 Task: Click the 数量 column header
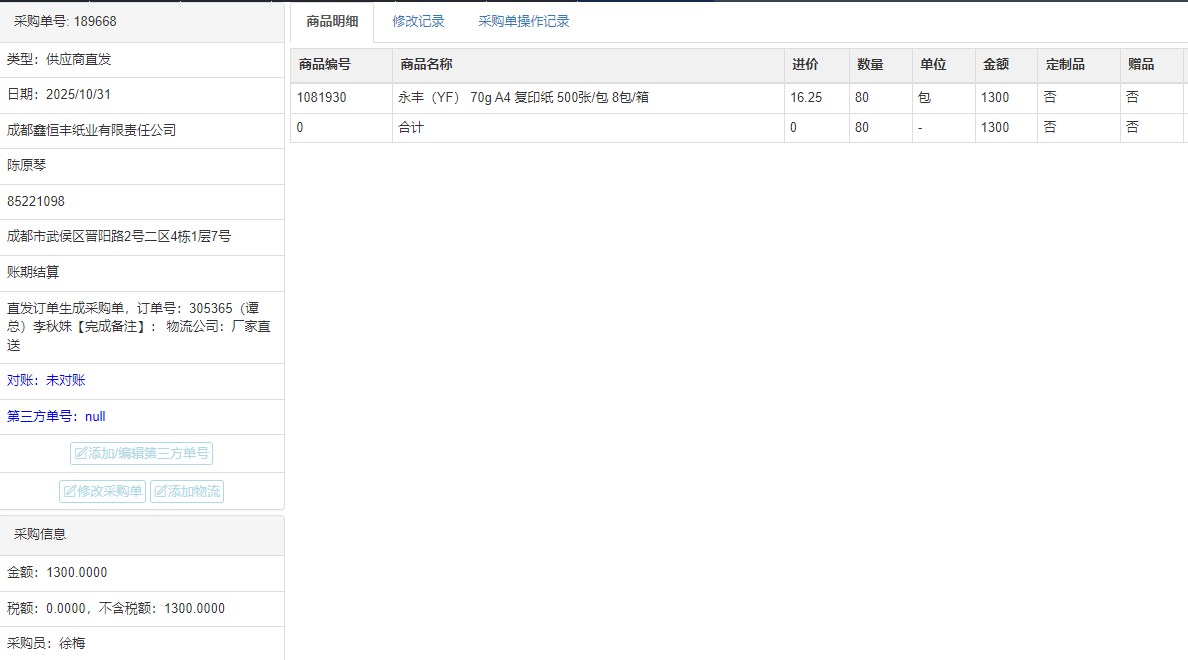tap(870, 64)
